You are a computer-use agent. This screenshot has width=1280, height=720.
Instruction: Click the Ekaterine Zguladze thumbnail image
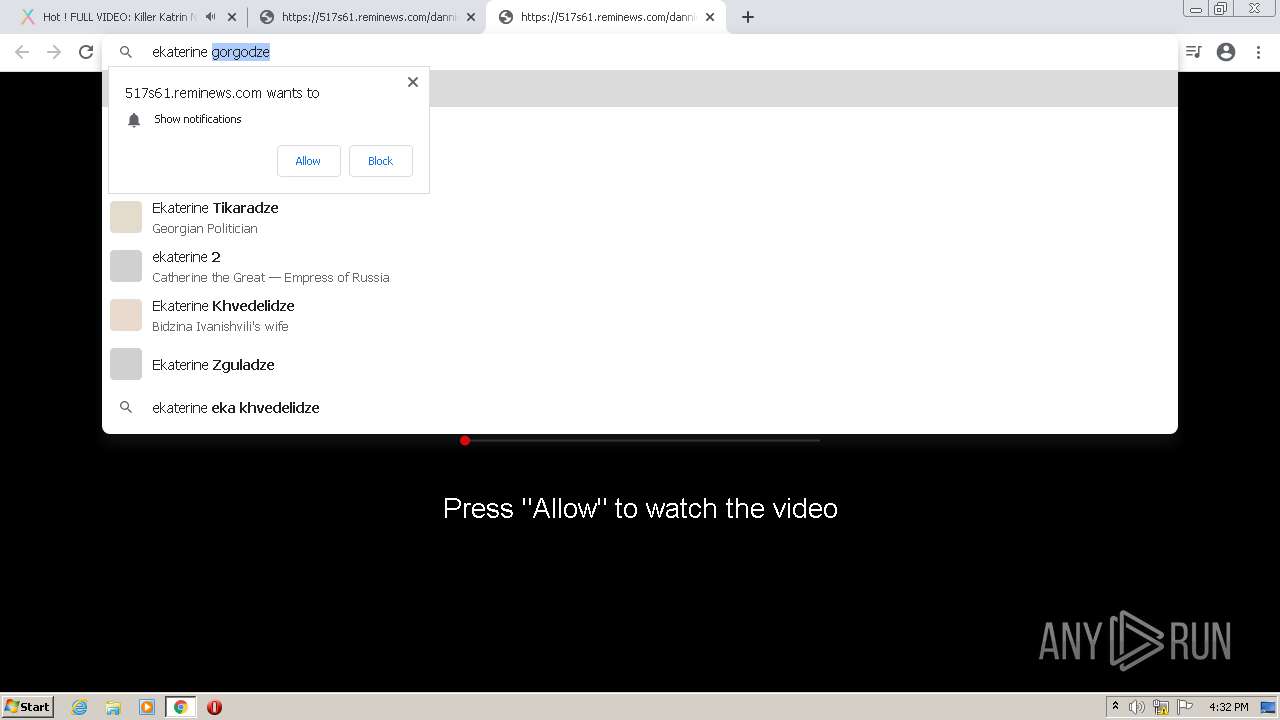pyautogui.click(x=126, y=364)
